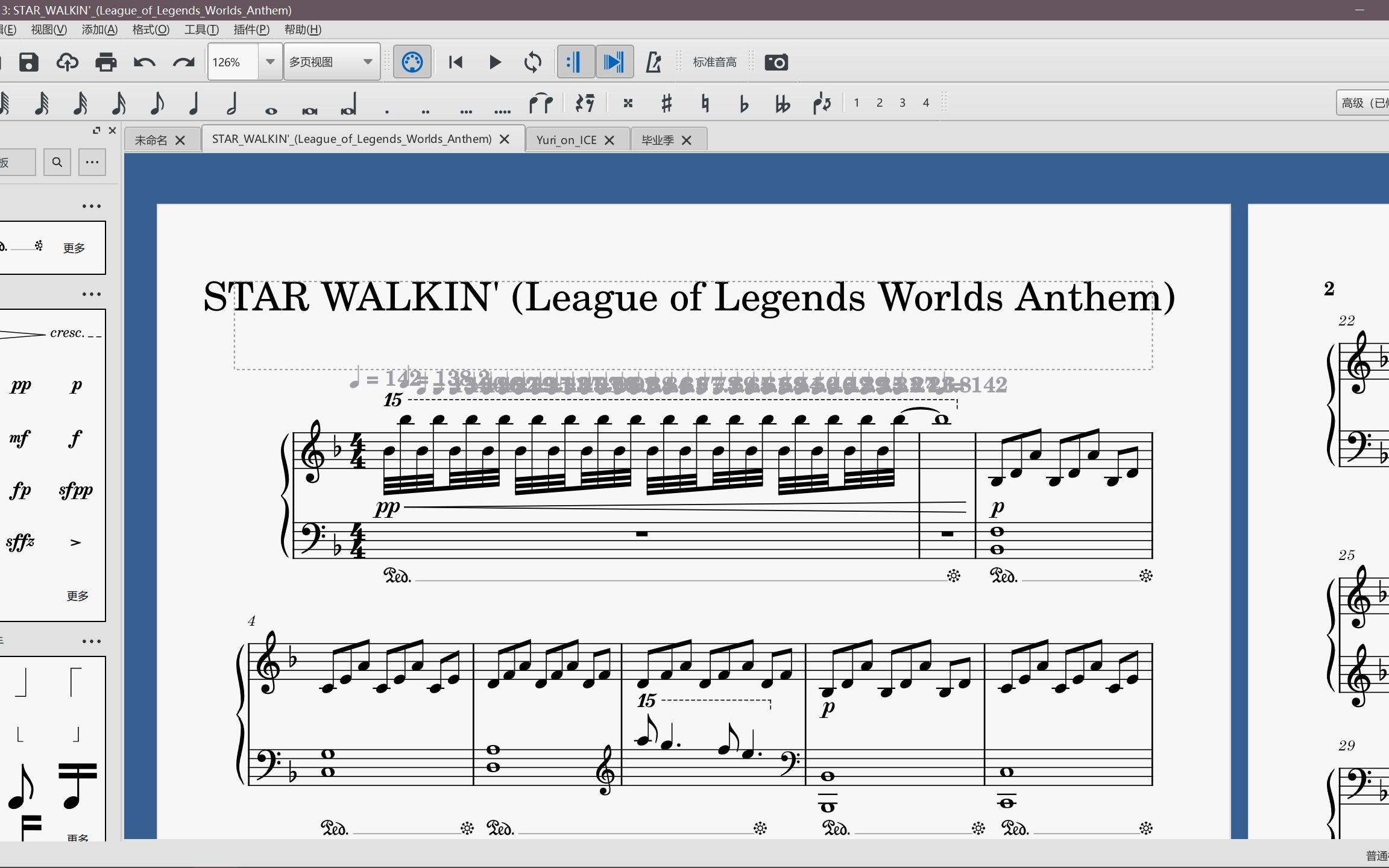
Task: Select the whole note duration
Action: coord(271,110)
